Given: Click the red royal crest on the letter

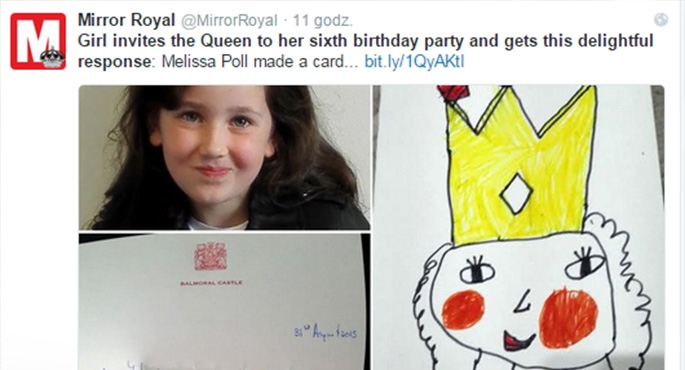Looking at the screenshot, I should 211,256.
